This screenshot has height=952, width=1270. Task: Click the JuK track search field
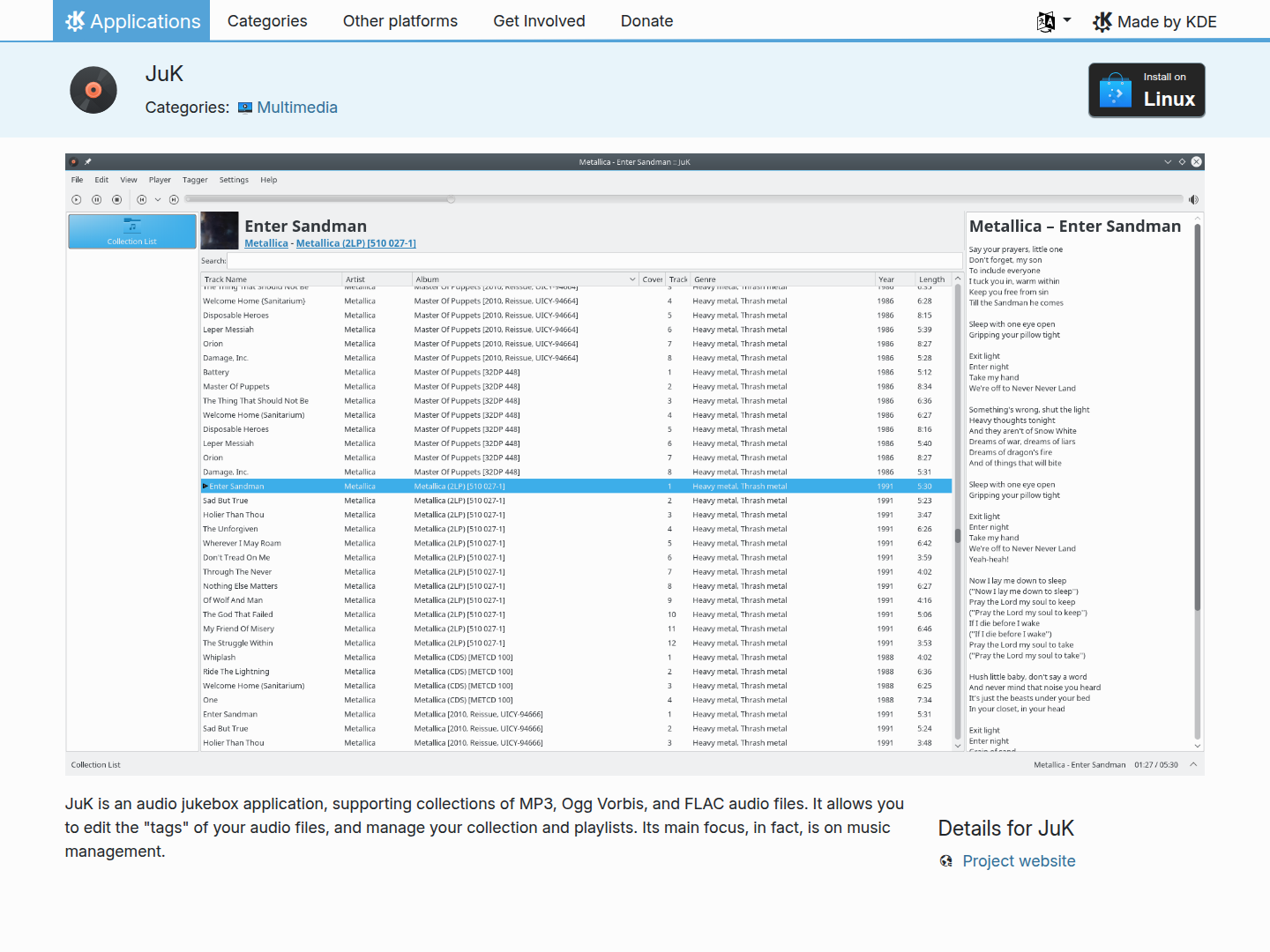tap(594, 261)
